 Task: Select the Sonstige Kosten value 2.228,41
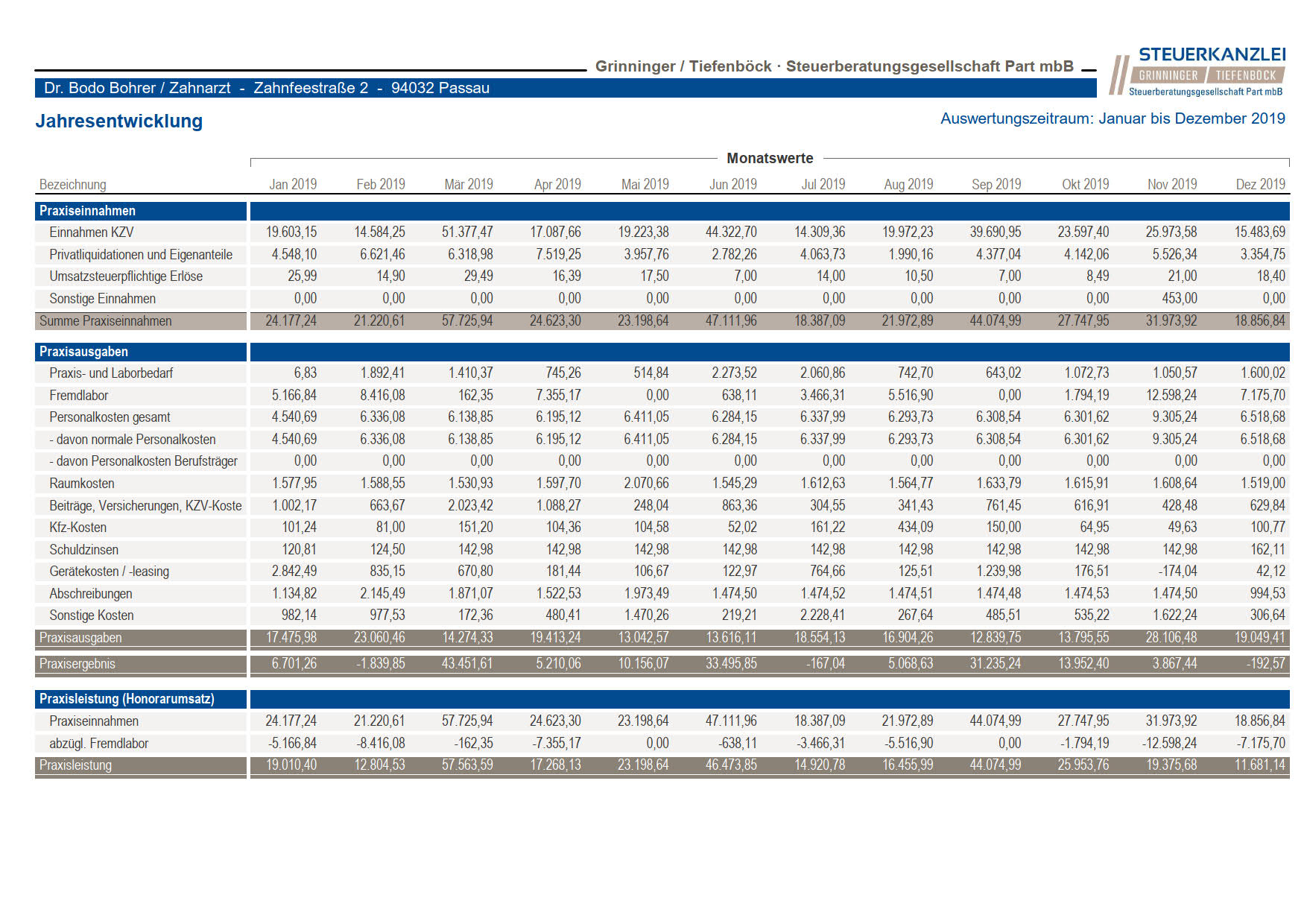click(x=823, y=616)
